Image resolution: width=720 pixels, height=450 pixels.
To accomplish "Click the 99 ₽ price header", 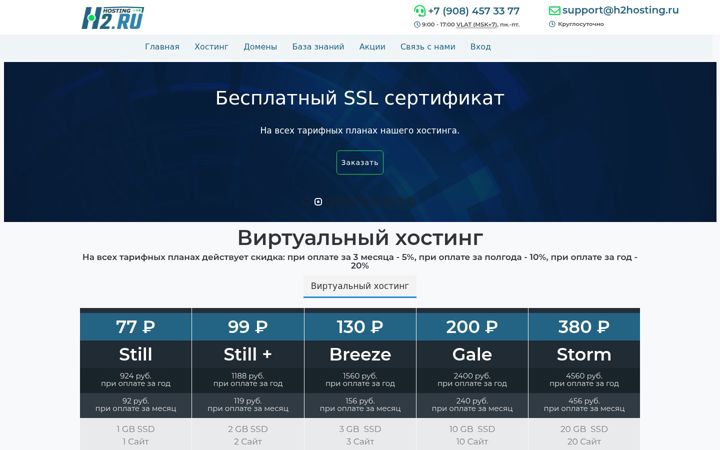I will pos(248,327).
